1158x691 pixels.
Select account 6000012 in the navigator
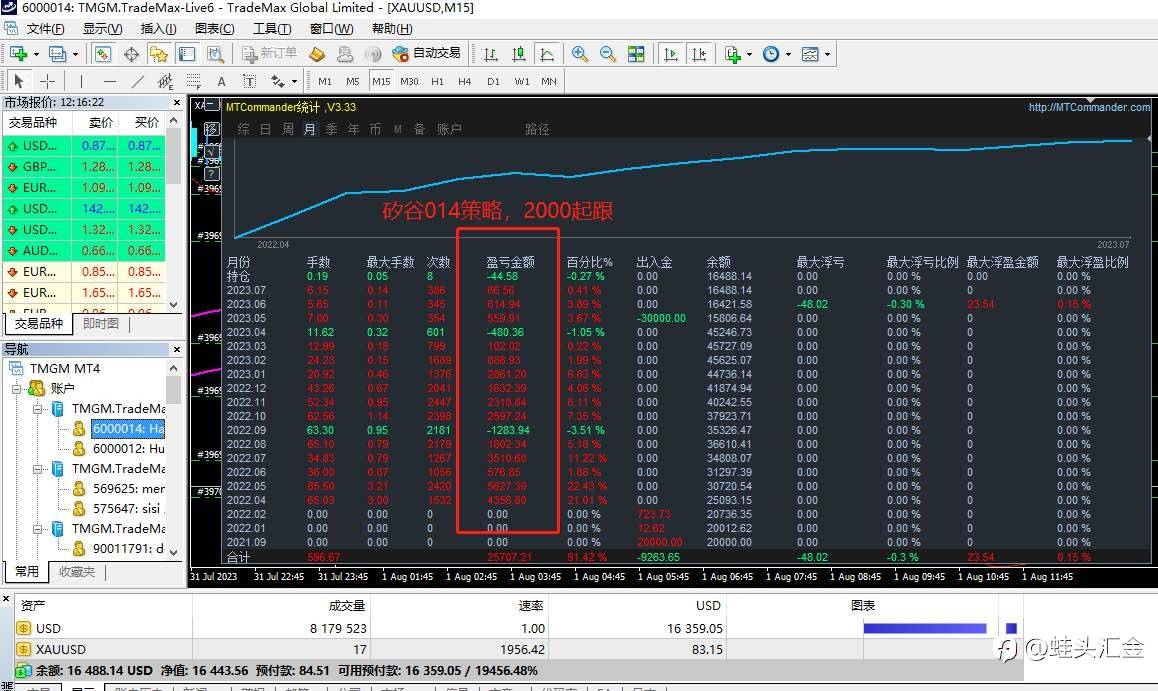pos(128,449)
